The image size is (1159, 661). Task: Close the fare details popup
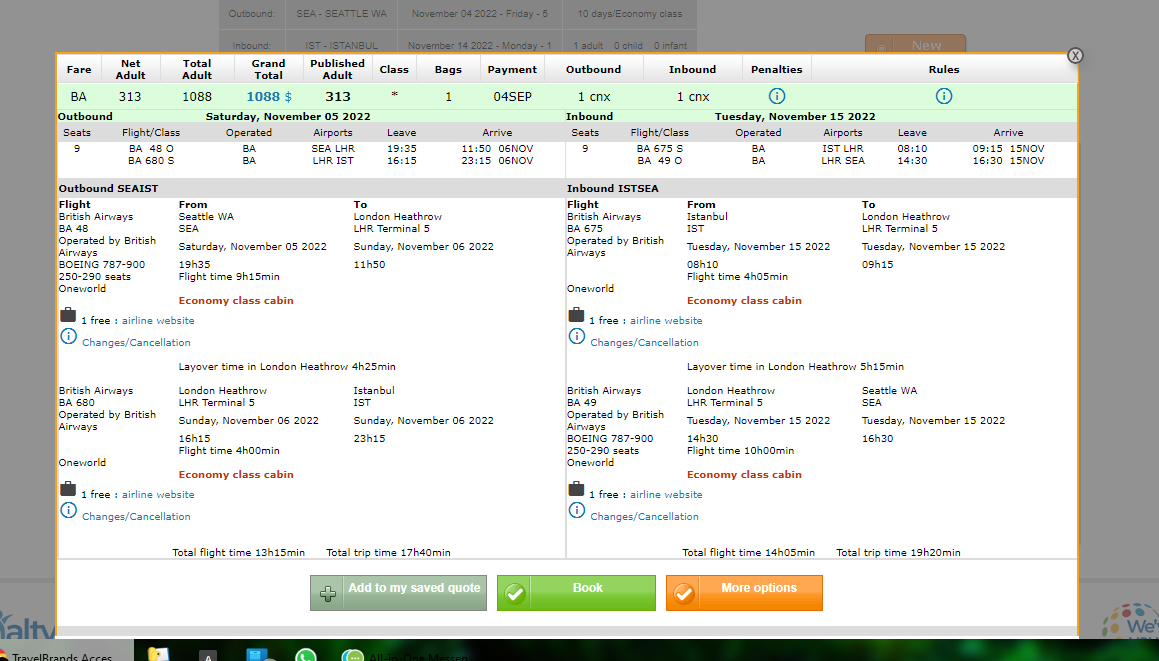tap(1075, 56)
